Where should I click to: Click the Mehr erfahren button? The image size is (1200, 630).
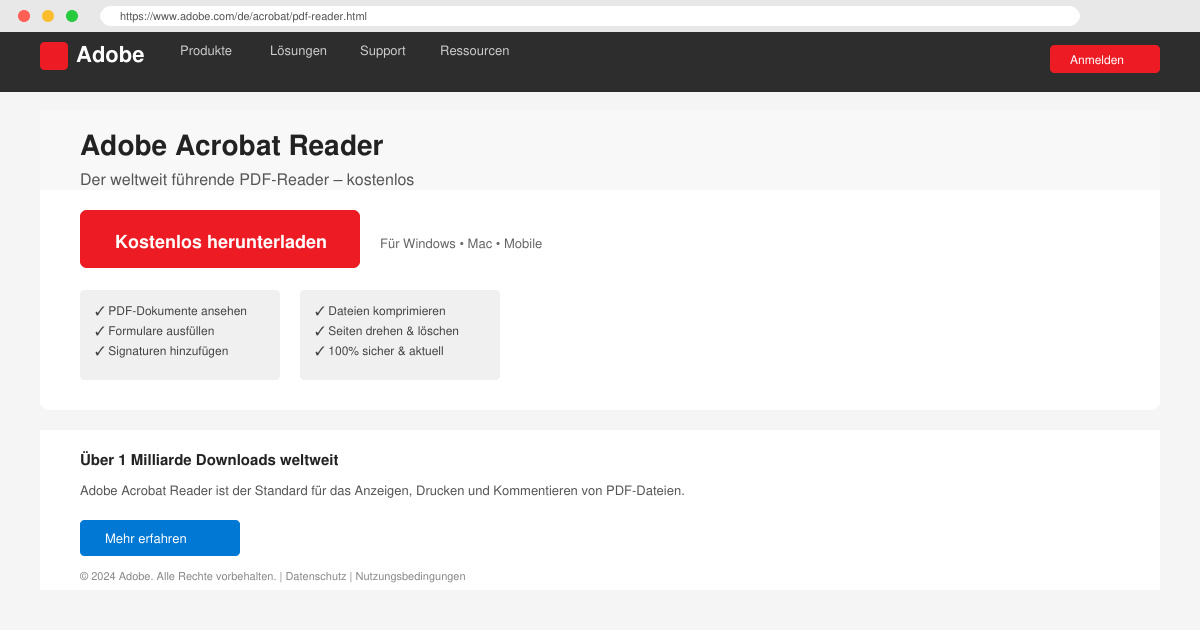(160, 538)
